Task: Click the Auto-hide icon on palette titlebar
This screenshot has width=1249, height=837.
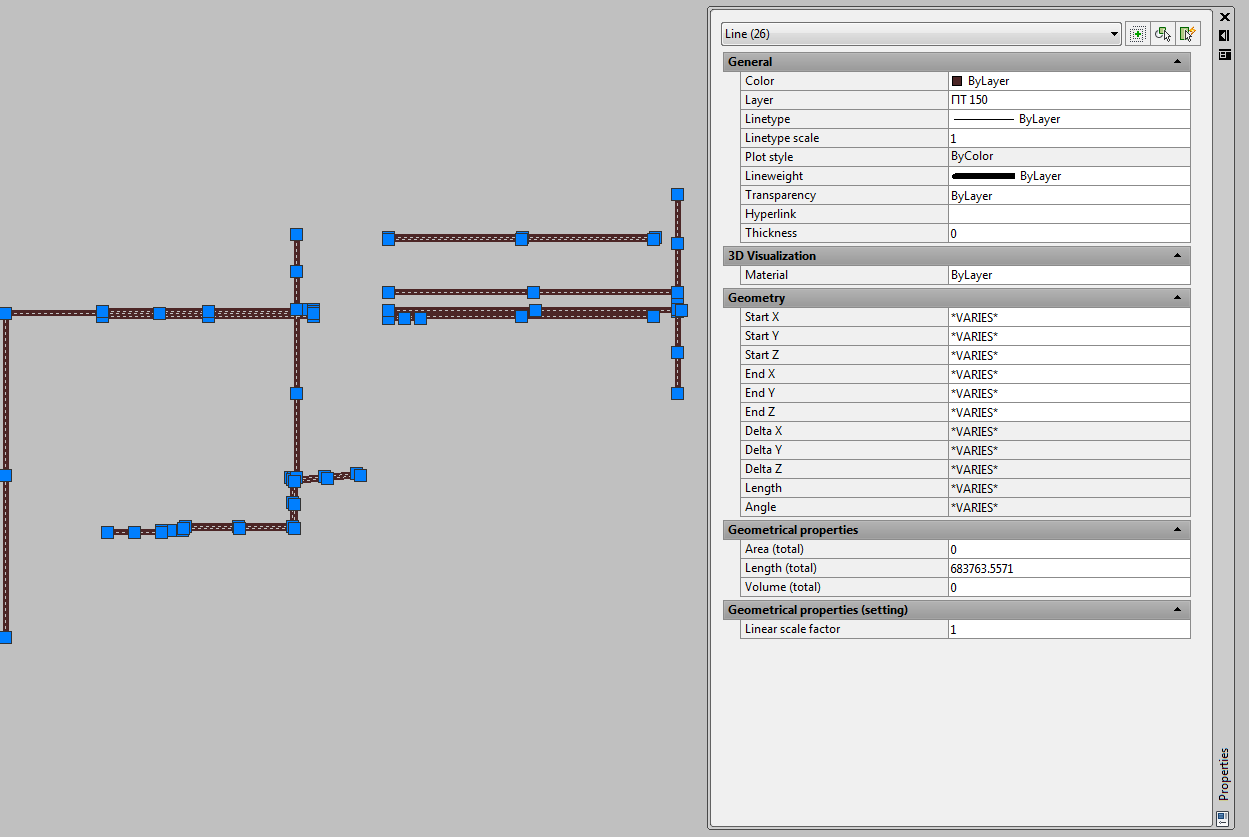Action: coord(1224,35)
